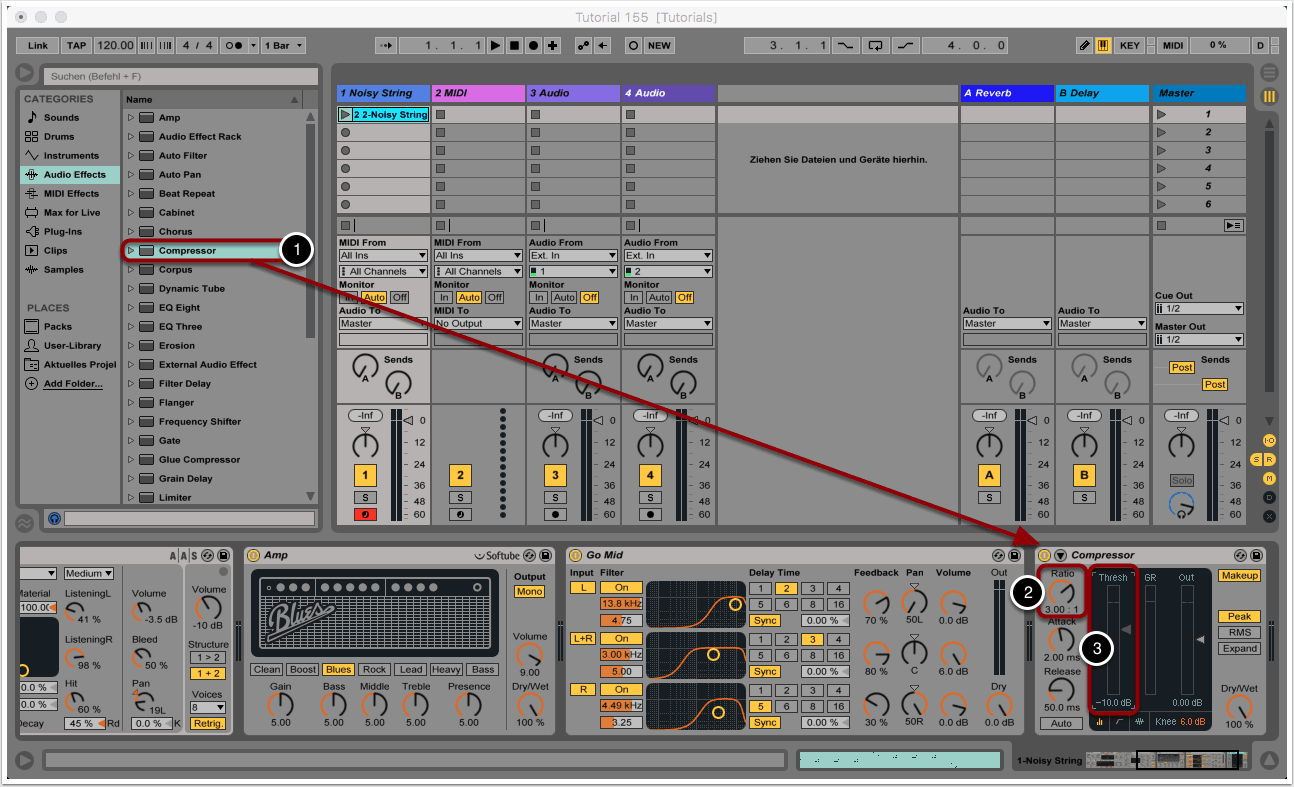Enable the Draw Mode pencil icon
1294x787 pixels.
click(x=1085, y=46)
